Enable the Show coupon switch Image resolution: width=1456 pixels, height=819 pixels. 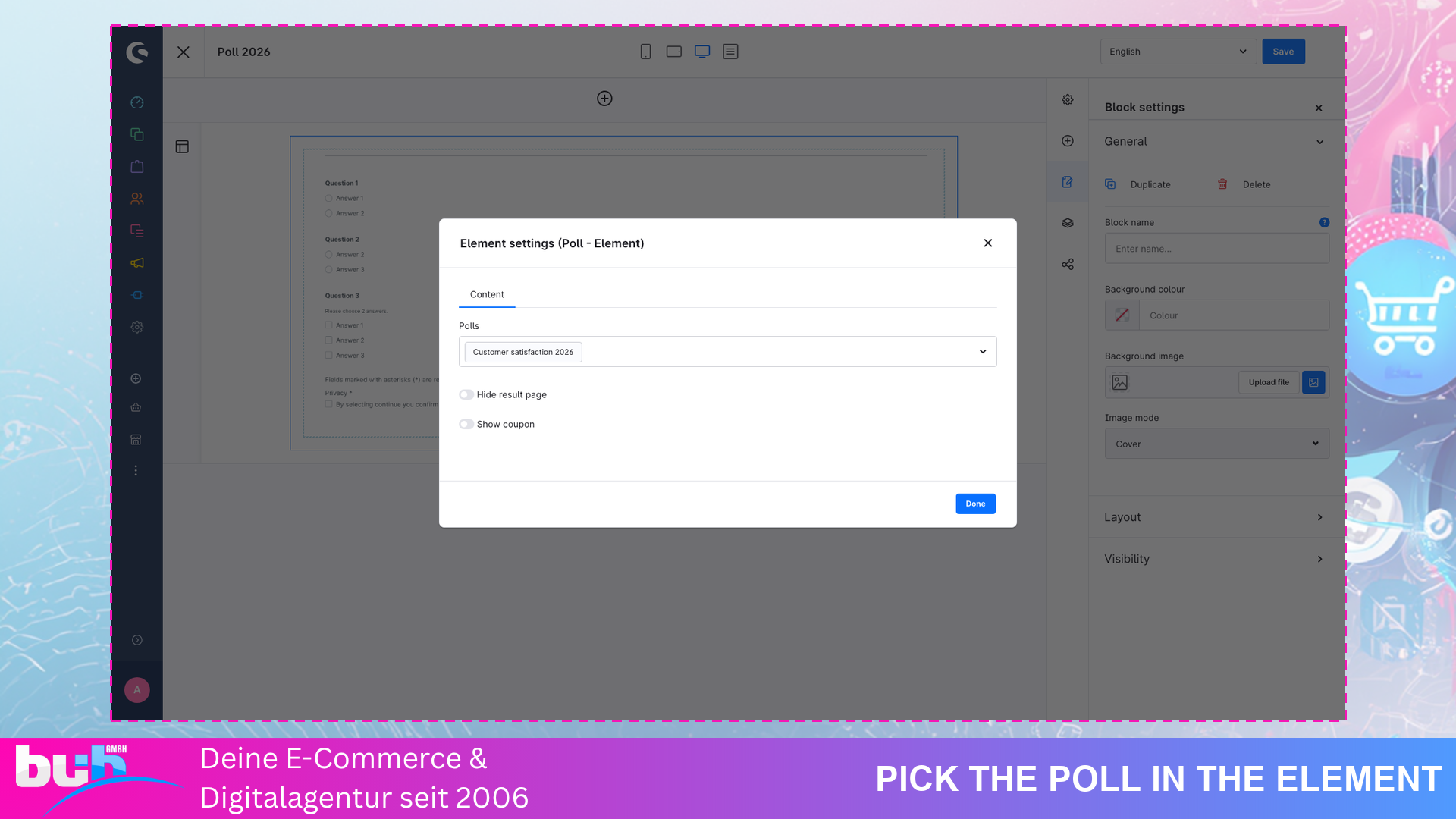[x=466, y=425]
